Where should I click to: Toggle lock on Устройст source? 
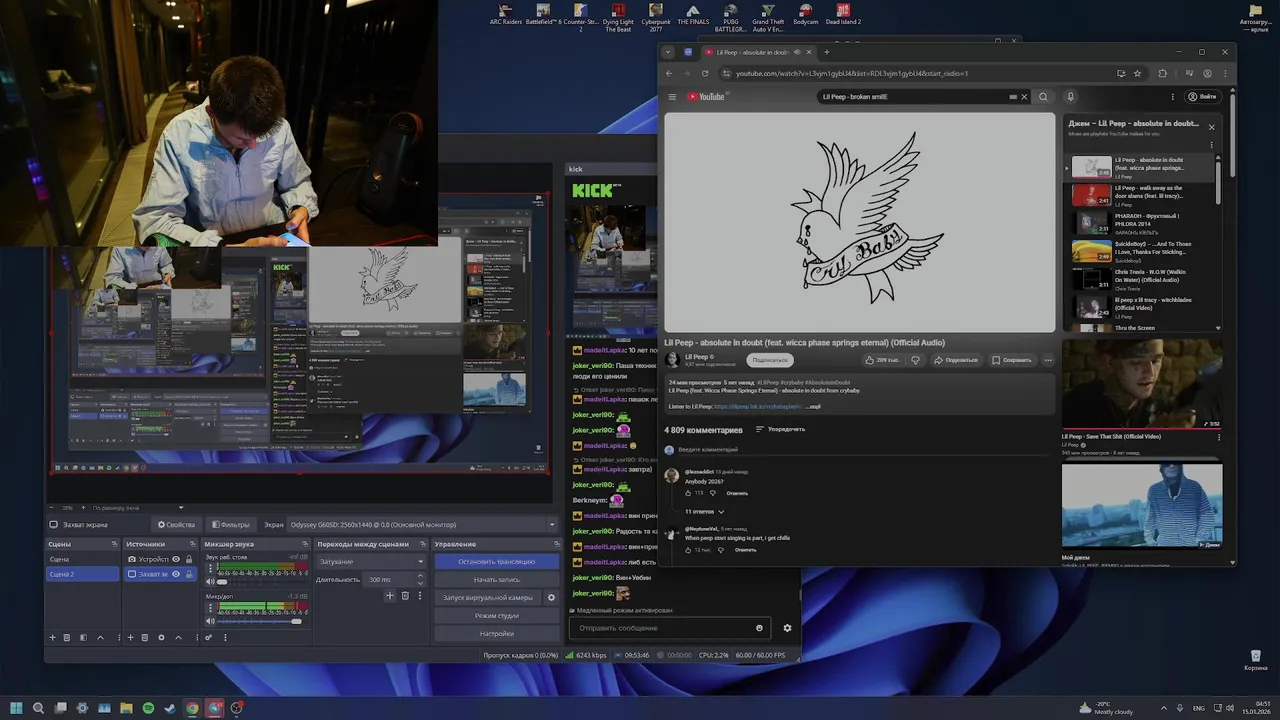tap(189, 559)
